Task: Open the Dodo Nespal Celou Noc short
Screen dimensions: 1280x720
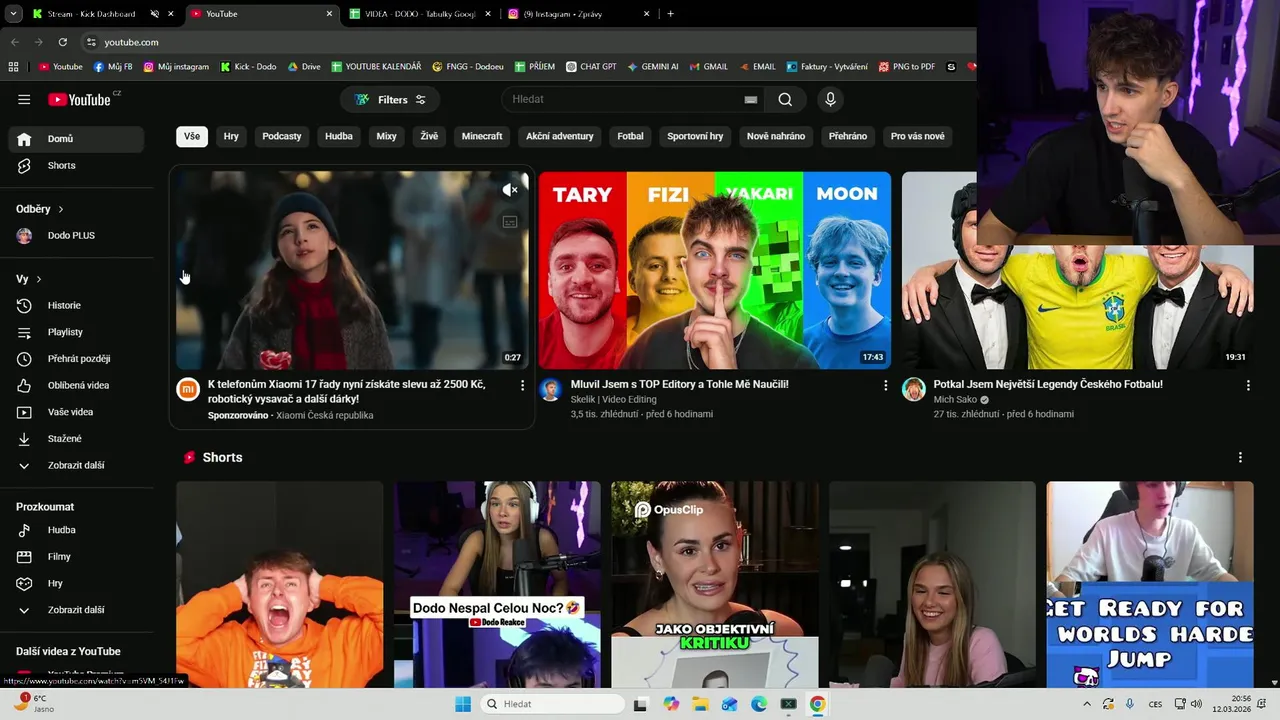Action: pos(497,585)
